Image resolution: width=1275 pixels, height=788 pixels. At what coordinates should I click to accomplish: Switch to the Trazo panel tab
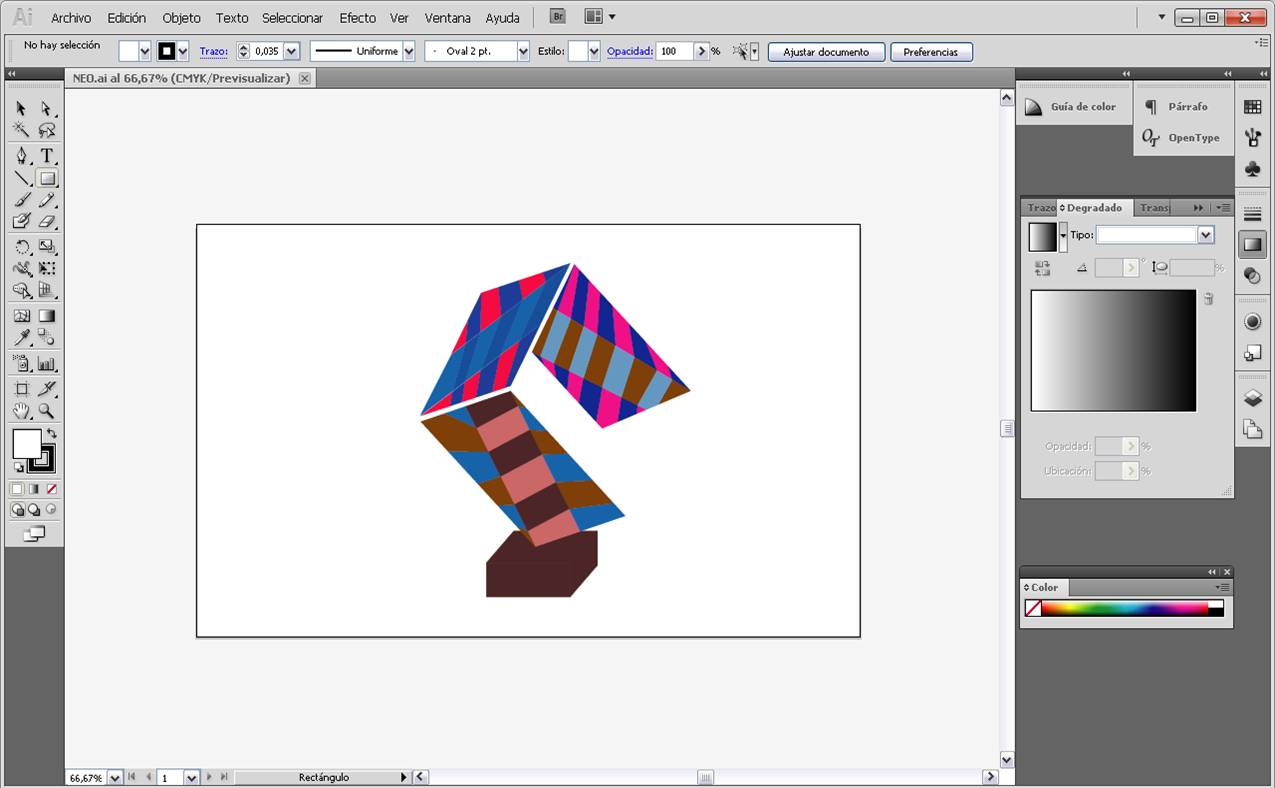coord(1041,208)
